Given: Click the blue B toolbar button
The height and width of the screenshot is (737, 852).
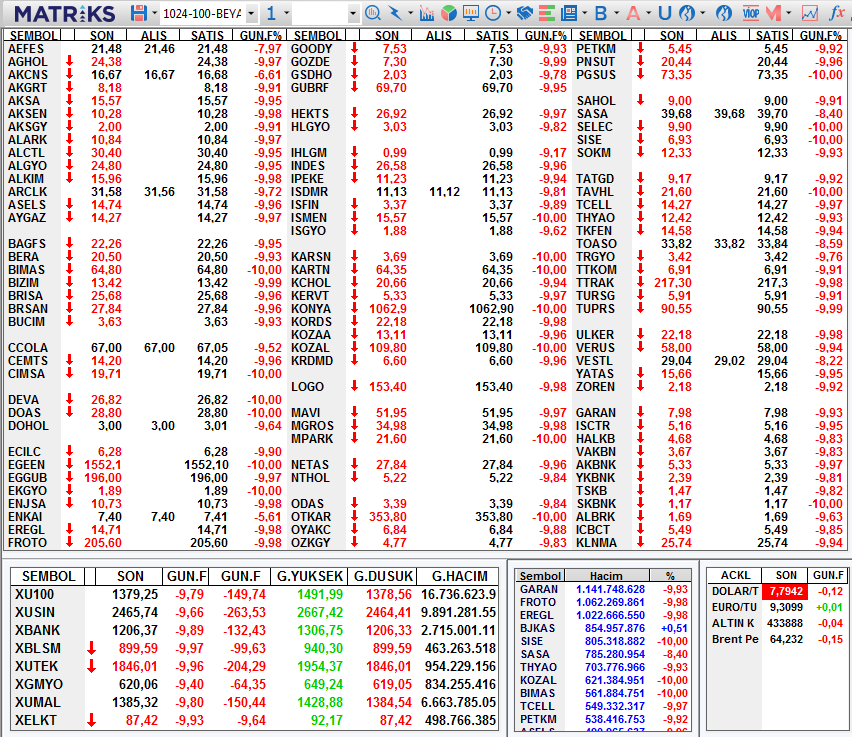Looking at the screenshot, I should [600, 11].
